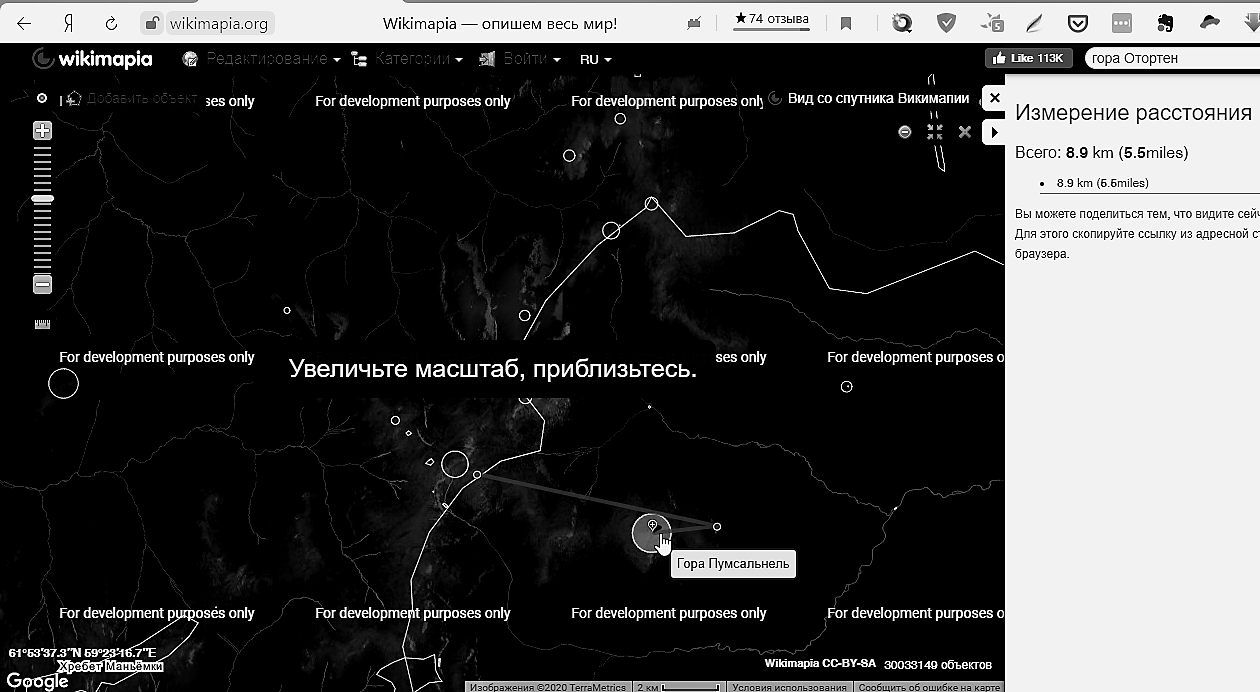The image size is (1260, 692).
Task: Click the Wikimapia logo
Action: [x=92, y=58]
